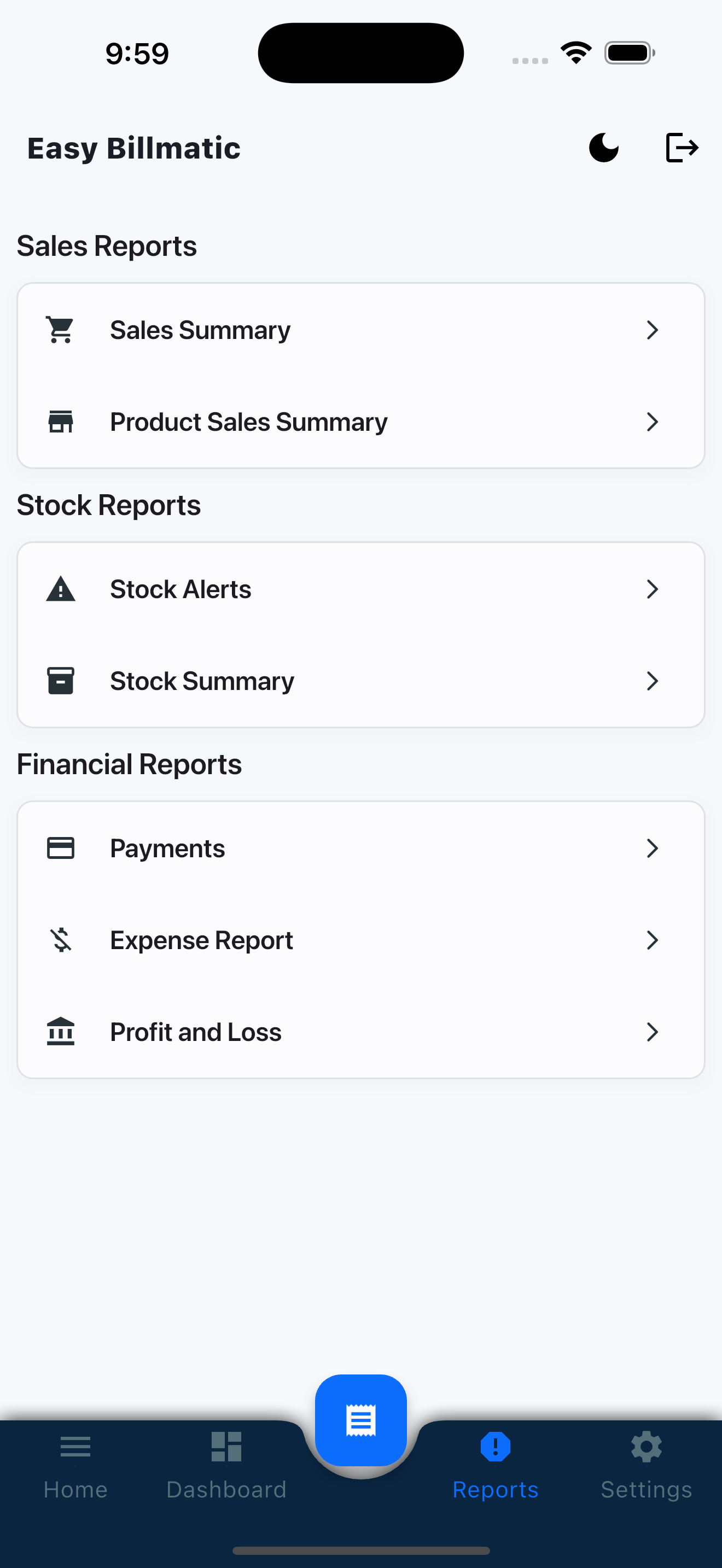The width and height of the screenshot is (722, 1568).
Task: Tap the warning triangle icon for Stock Alerts
Action: [x=61, y=589]
